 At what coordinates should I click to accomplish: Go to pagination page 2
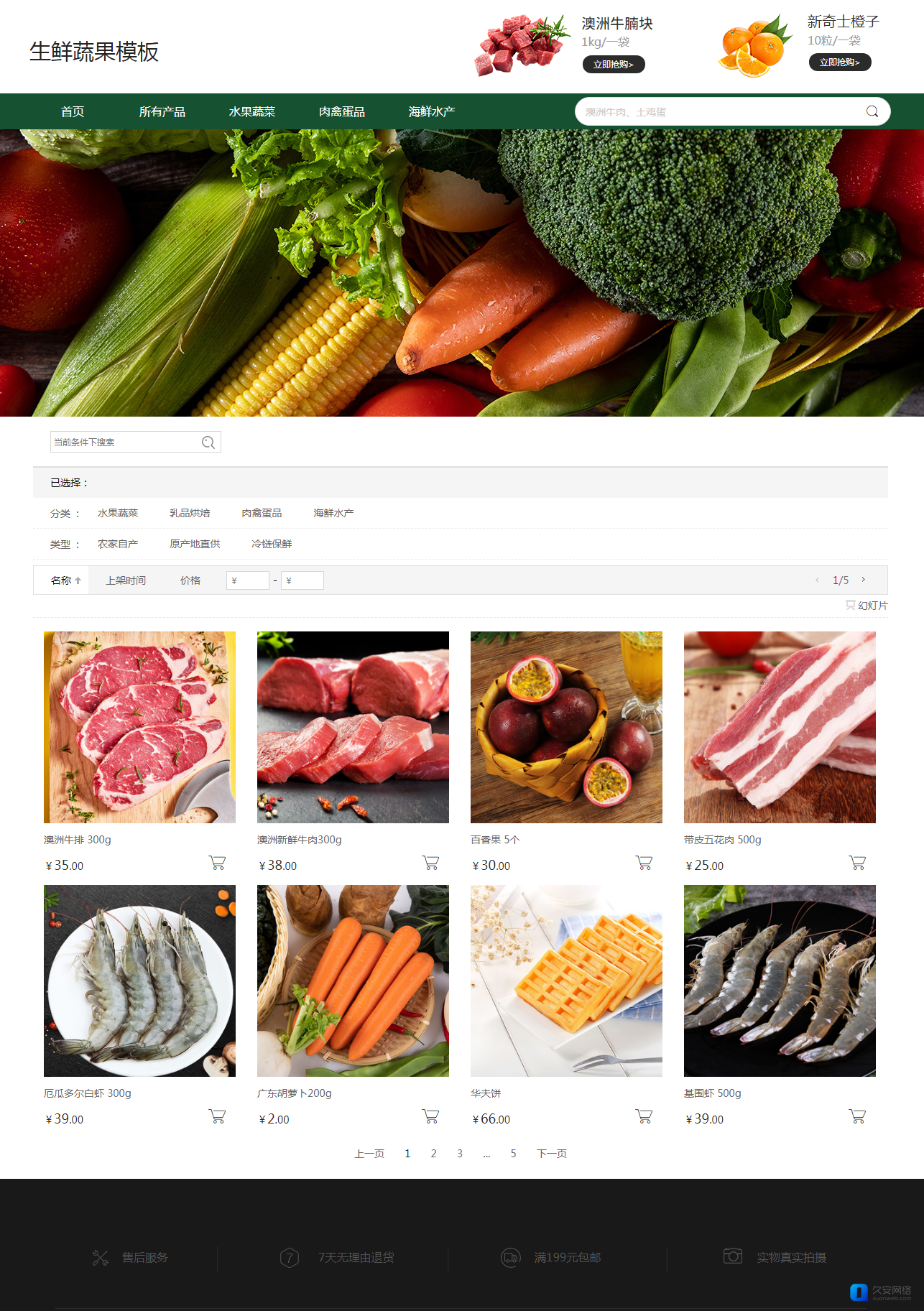click(434, 1154)
